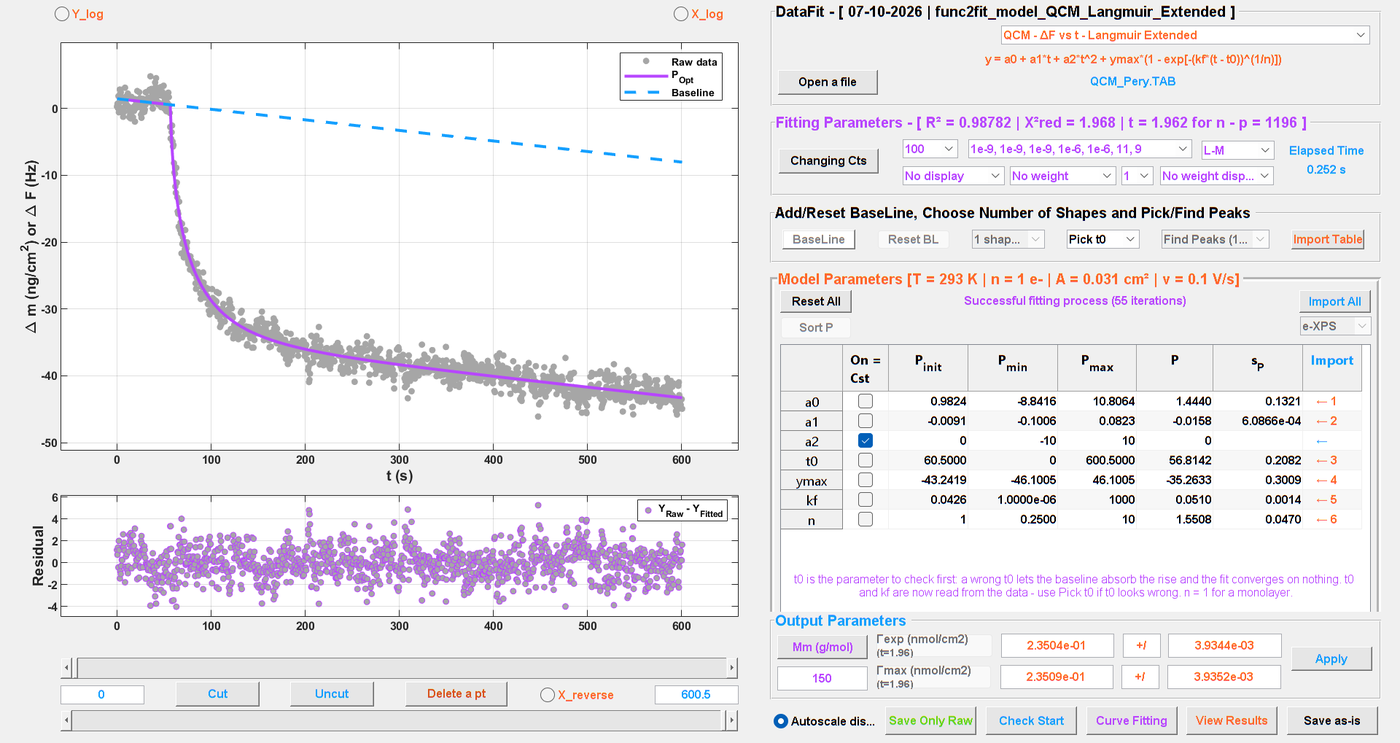Click the upper range slider track

pos(400,667)
